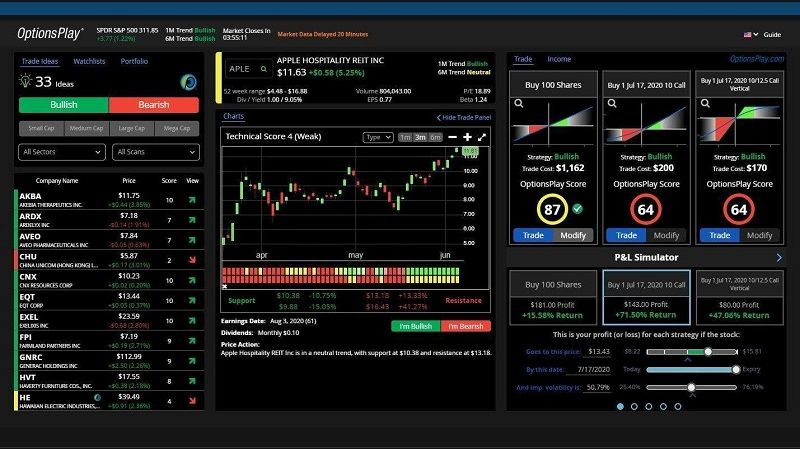Click Trade under Buy 100 Shares
This screenshot has height=449, width=800.
pyautogui.click(x=533, y=235)
